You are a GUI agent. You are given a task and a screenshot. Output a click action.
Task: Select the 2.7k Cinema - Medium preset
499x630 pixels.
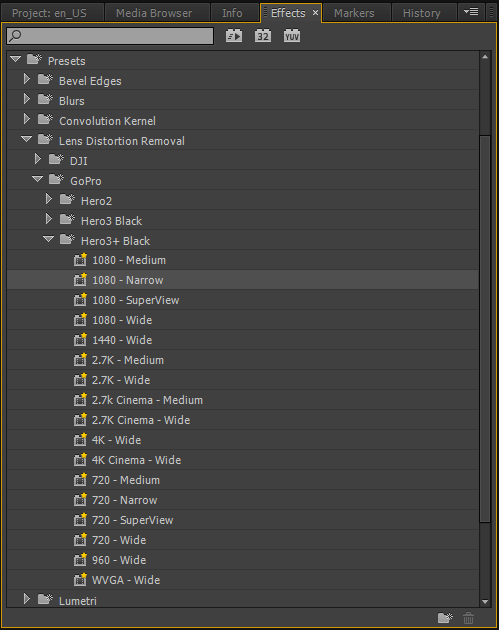[x=242, y=400]
